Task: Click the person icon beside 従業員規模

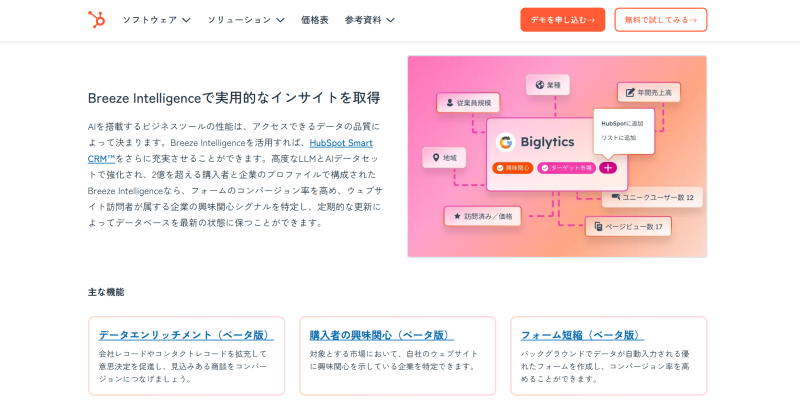Action: point(449,103)
